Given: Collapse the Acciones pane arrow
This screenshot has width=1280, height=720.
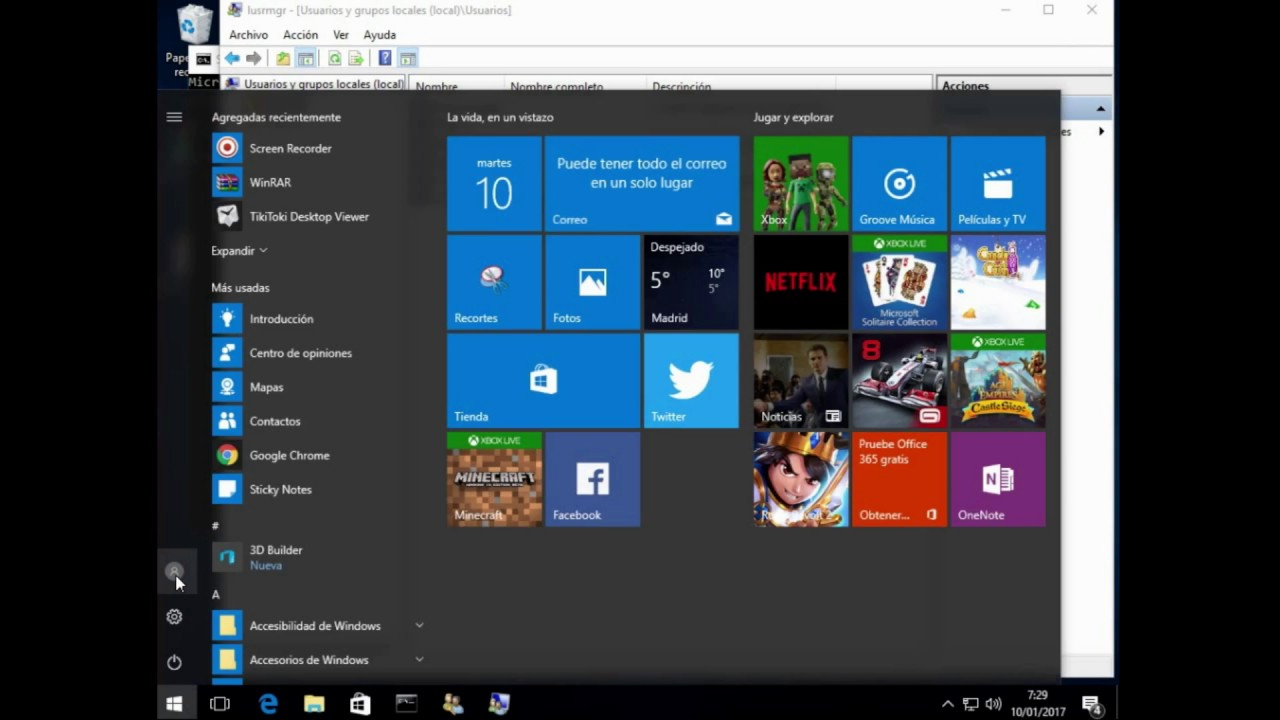Looking at the screenshot, I should 1100,108.
